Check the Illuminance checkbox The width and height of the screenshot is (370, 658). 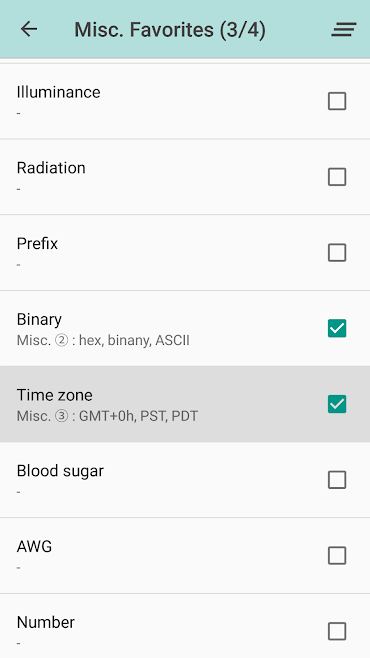[x=337, y=101]
